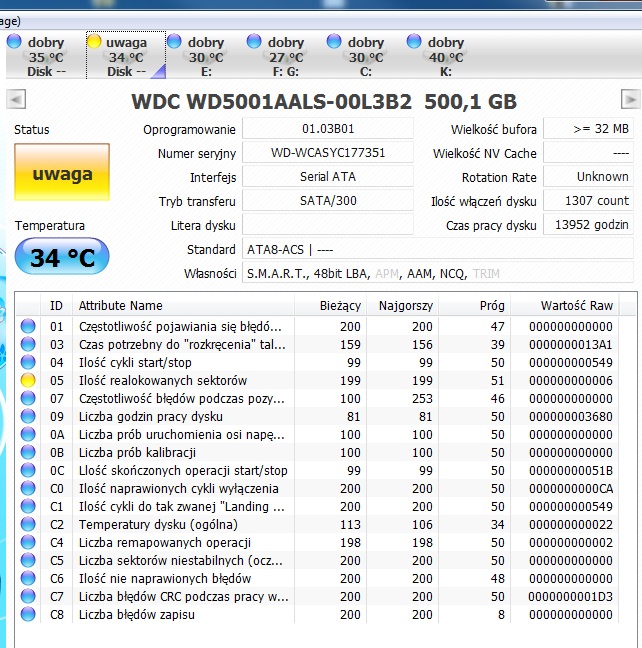Screen dimensions: 642x648
Task: Click the Wielkość NV Cache value field
Action: point(588,152)
